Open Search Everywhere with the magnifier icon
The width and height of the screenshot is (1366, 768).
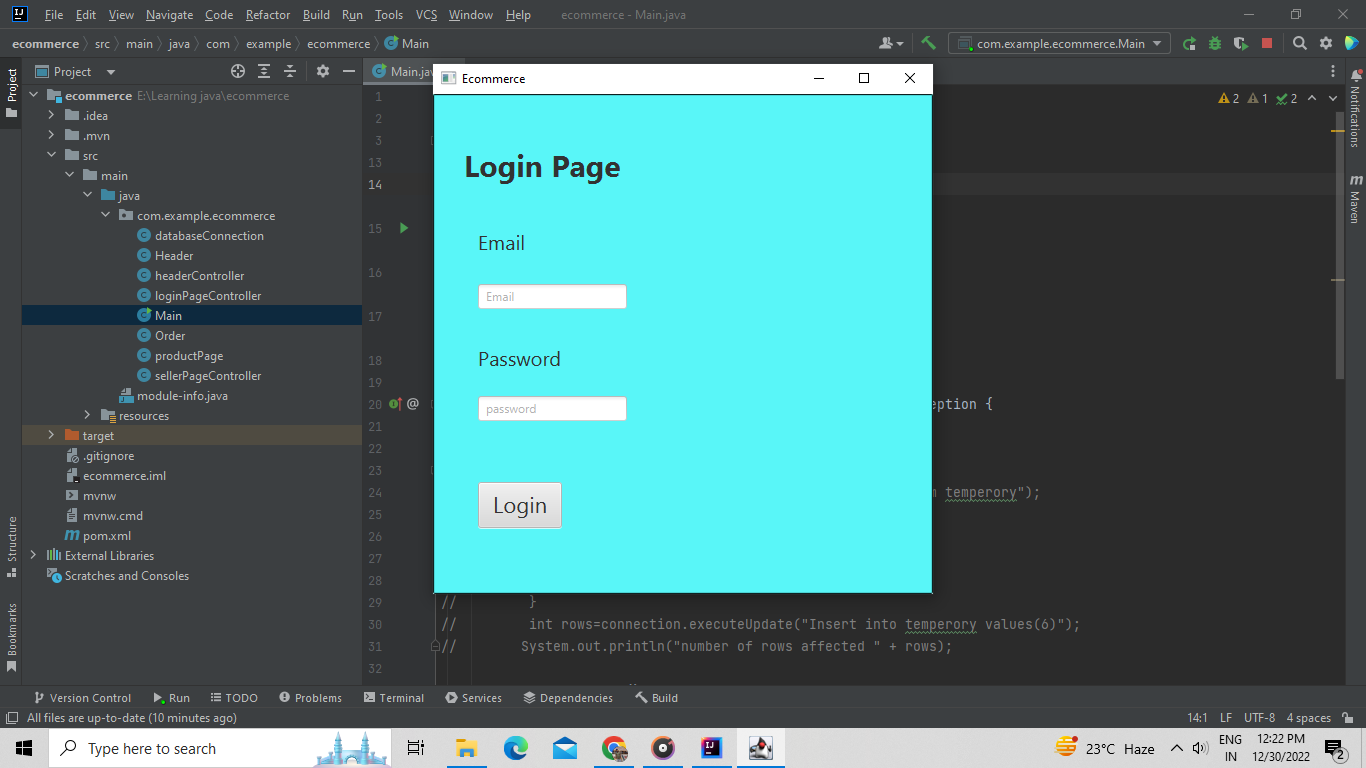pos(1300,44)
